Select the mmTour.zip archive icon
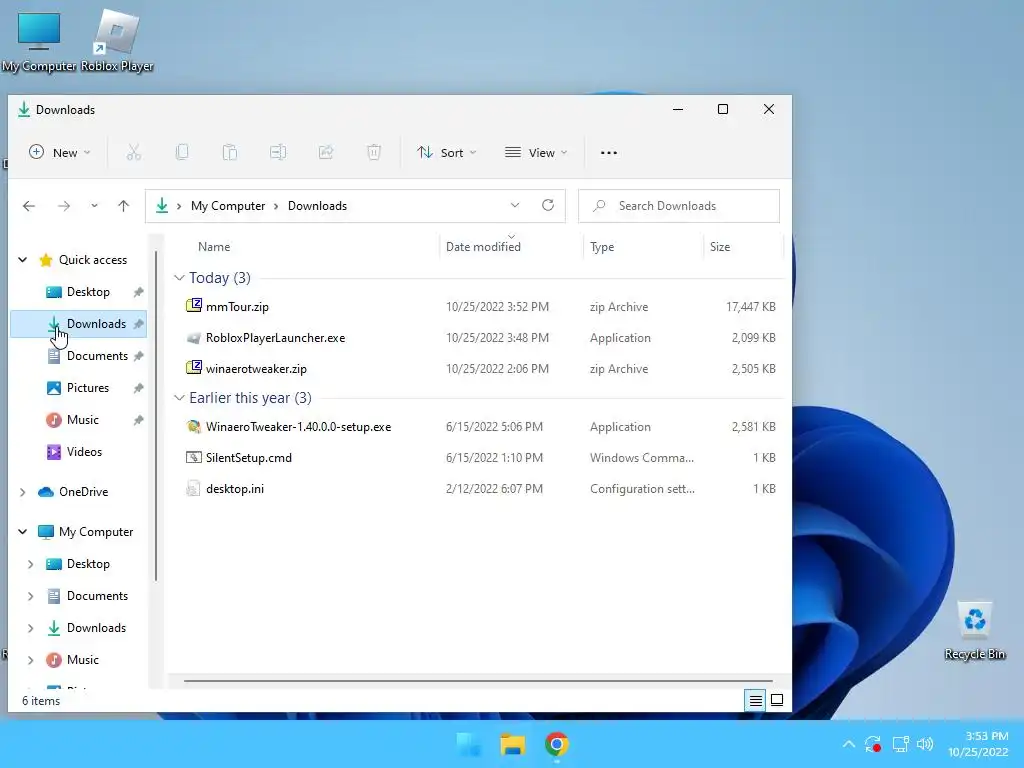1024x768 pixels. coord(193,306)
